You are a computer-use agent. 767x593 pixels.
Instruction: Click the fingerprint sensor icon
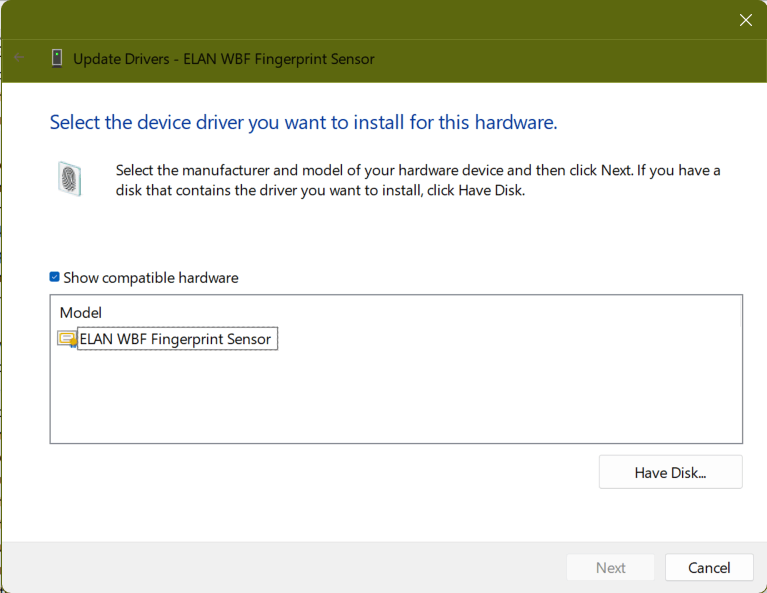click(69, 179)
